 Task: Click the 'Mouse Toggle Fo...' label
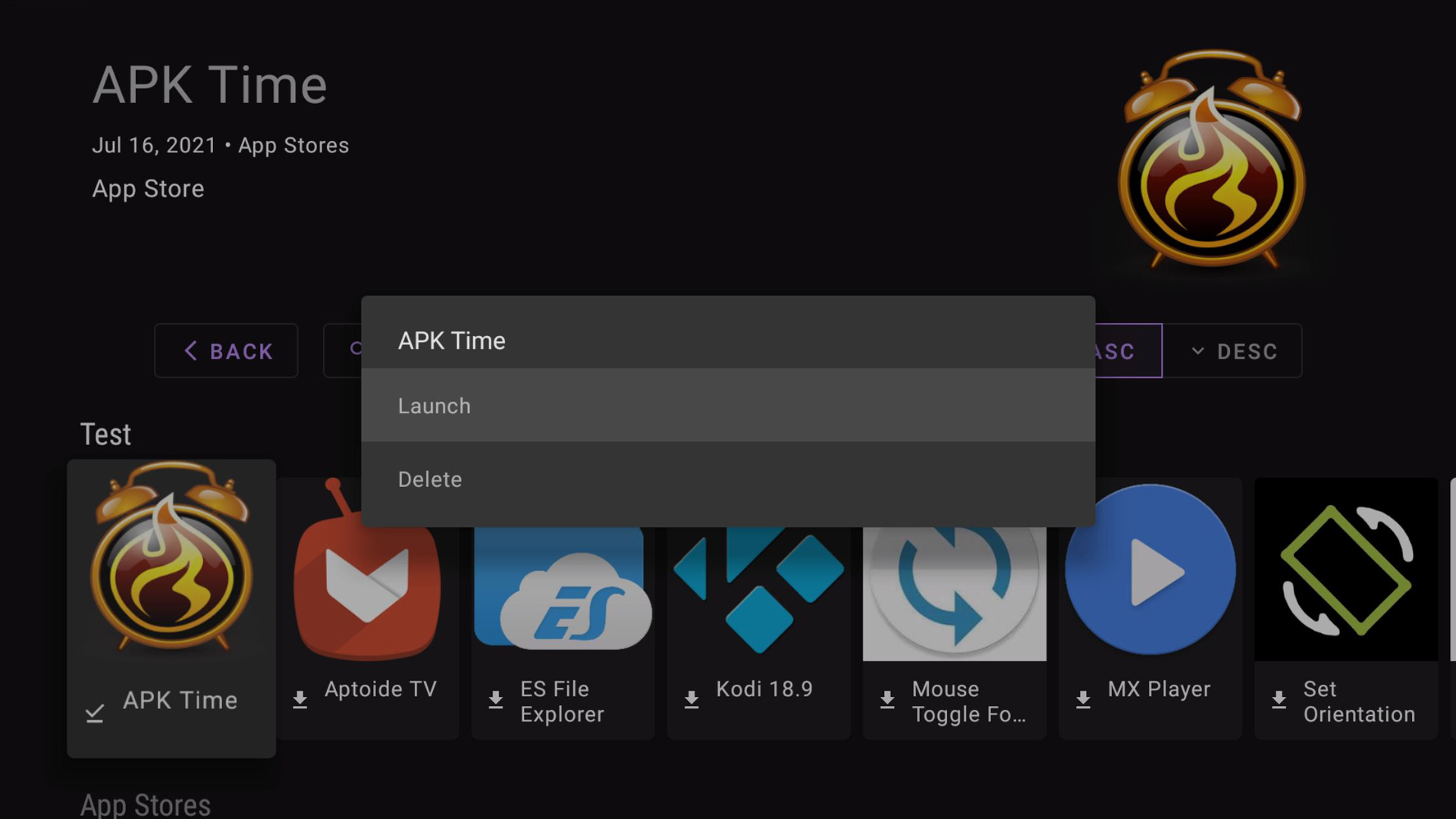pyautogui.click(x=968, y=701)
